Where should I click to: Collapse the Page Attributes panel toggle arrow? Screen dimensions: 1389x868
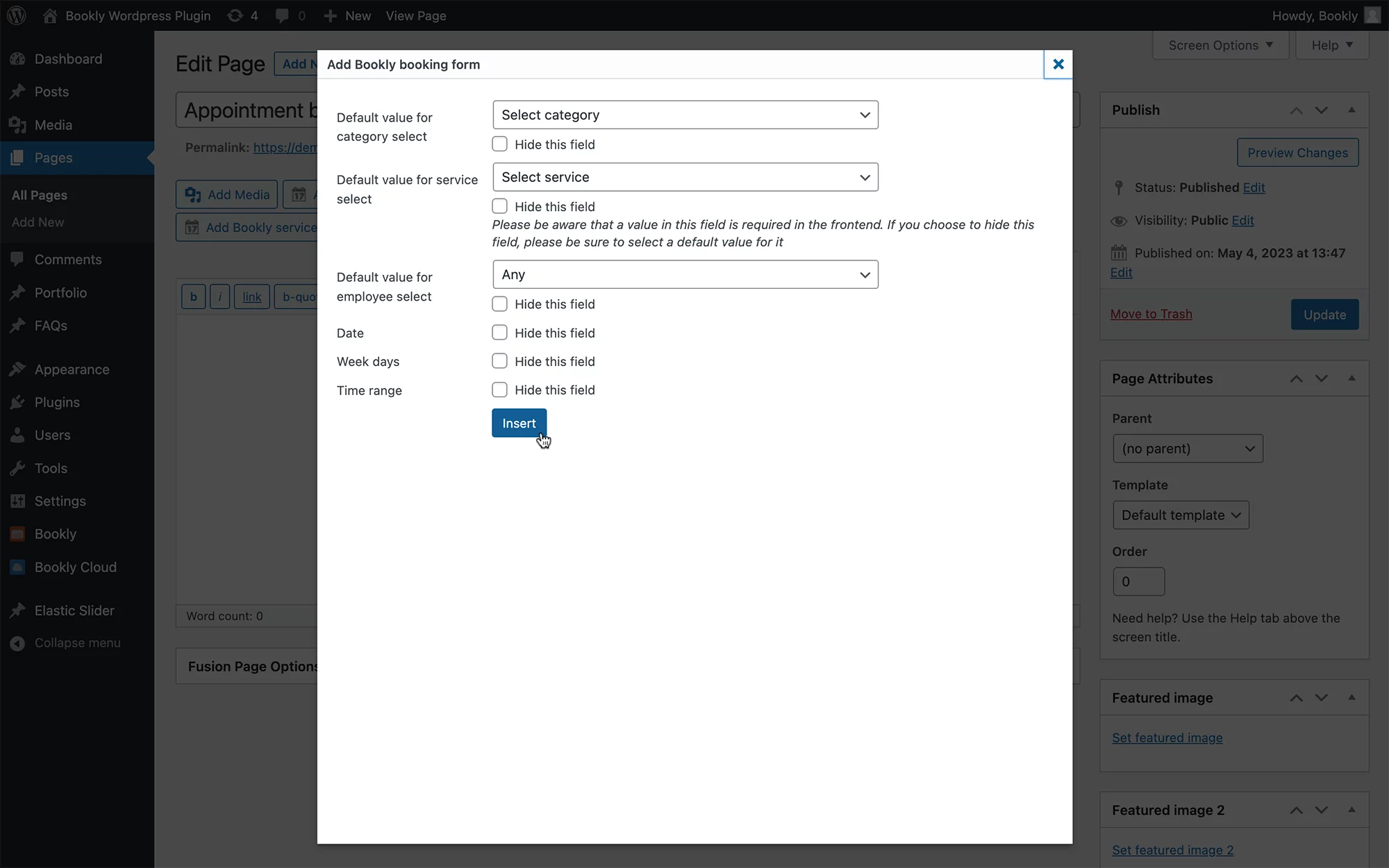point(1351,378)
